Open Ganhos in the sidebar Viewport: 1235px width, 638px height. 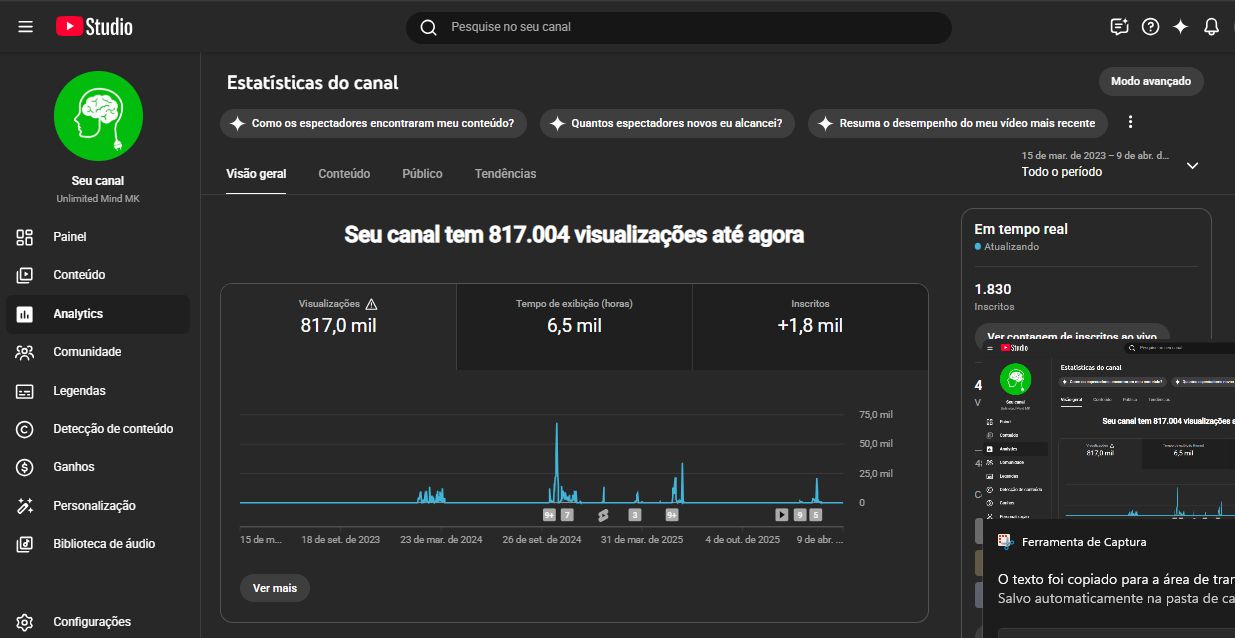[98, 467]
